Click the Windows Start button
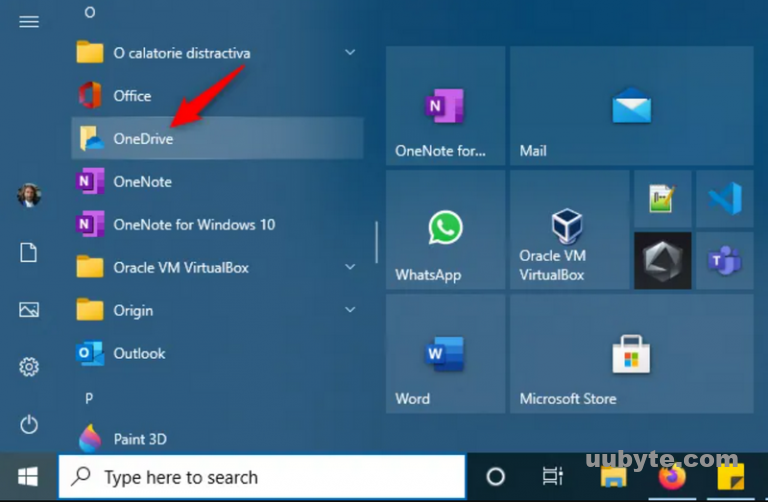The width and height of the screenshot is (768, 502). pos(28,477)
